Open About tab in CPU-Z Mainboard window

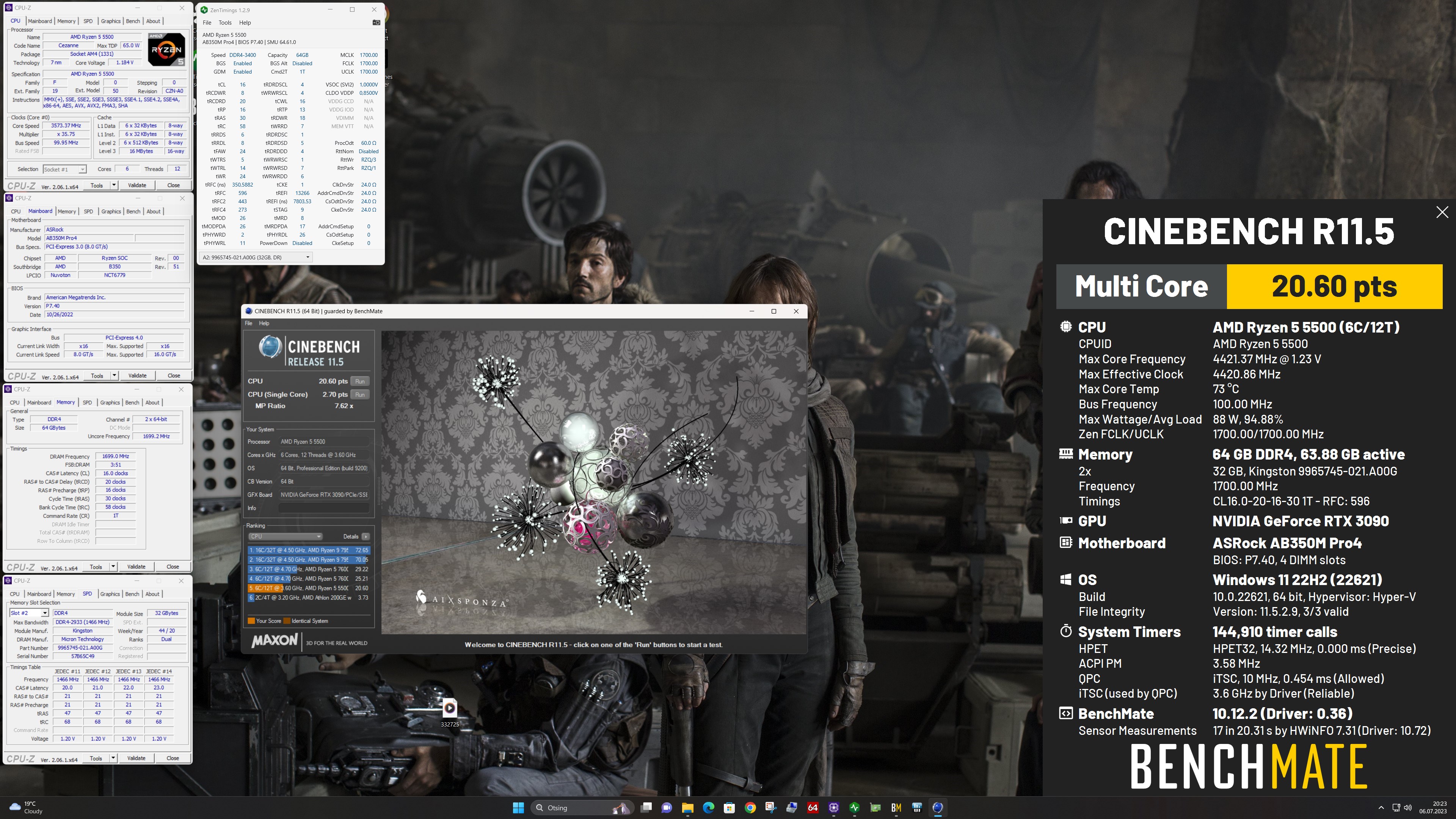pyautogui.click(x=154, y=212)
